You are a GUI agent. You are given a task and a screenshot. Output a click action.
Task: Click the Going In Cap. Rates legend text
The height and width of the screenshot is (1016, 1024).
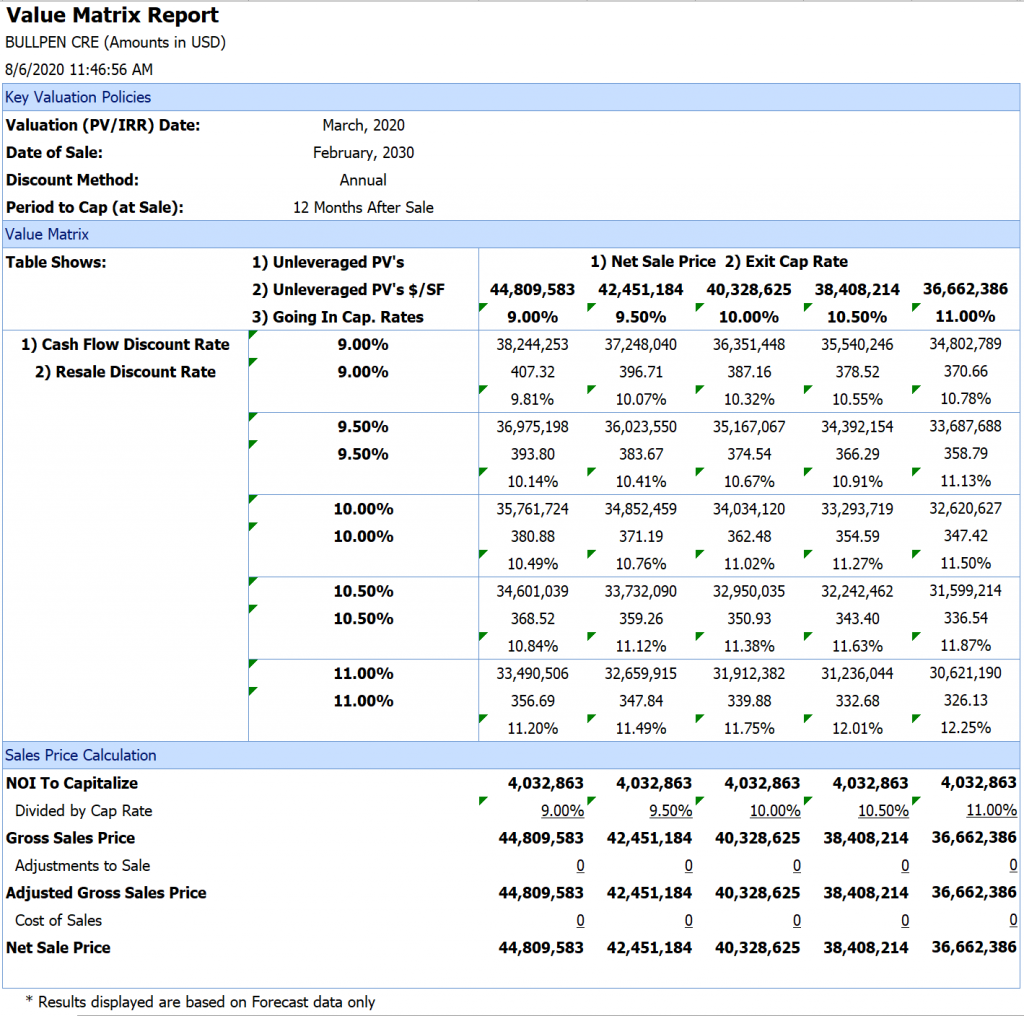pos(338,317)
